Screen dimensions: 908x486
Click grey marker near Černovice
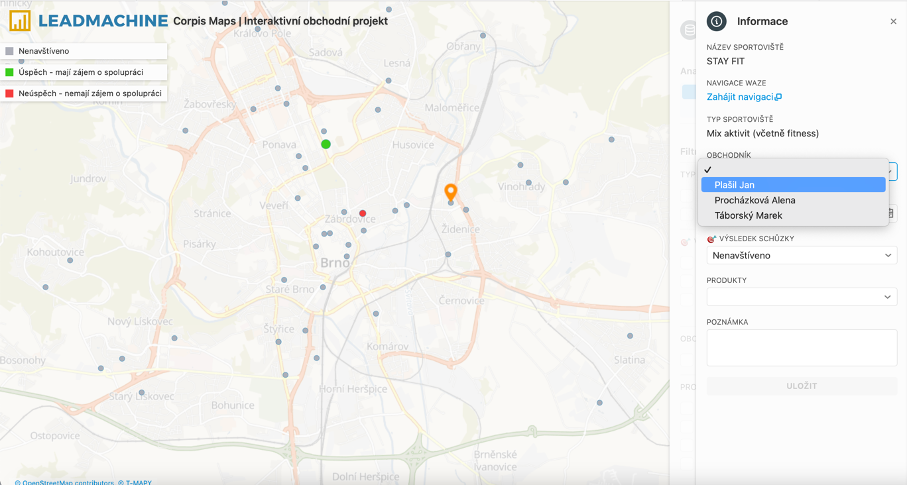coord(375,313)
